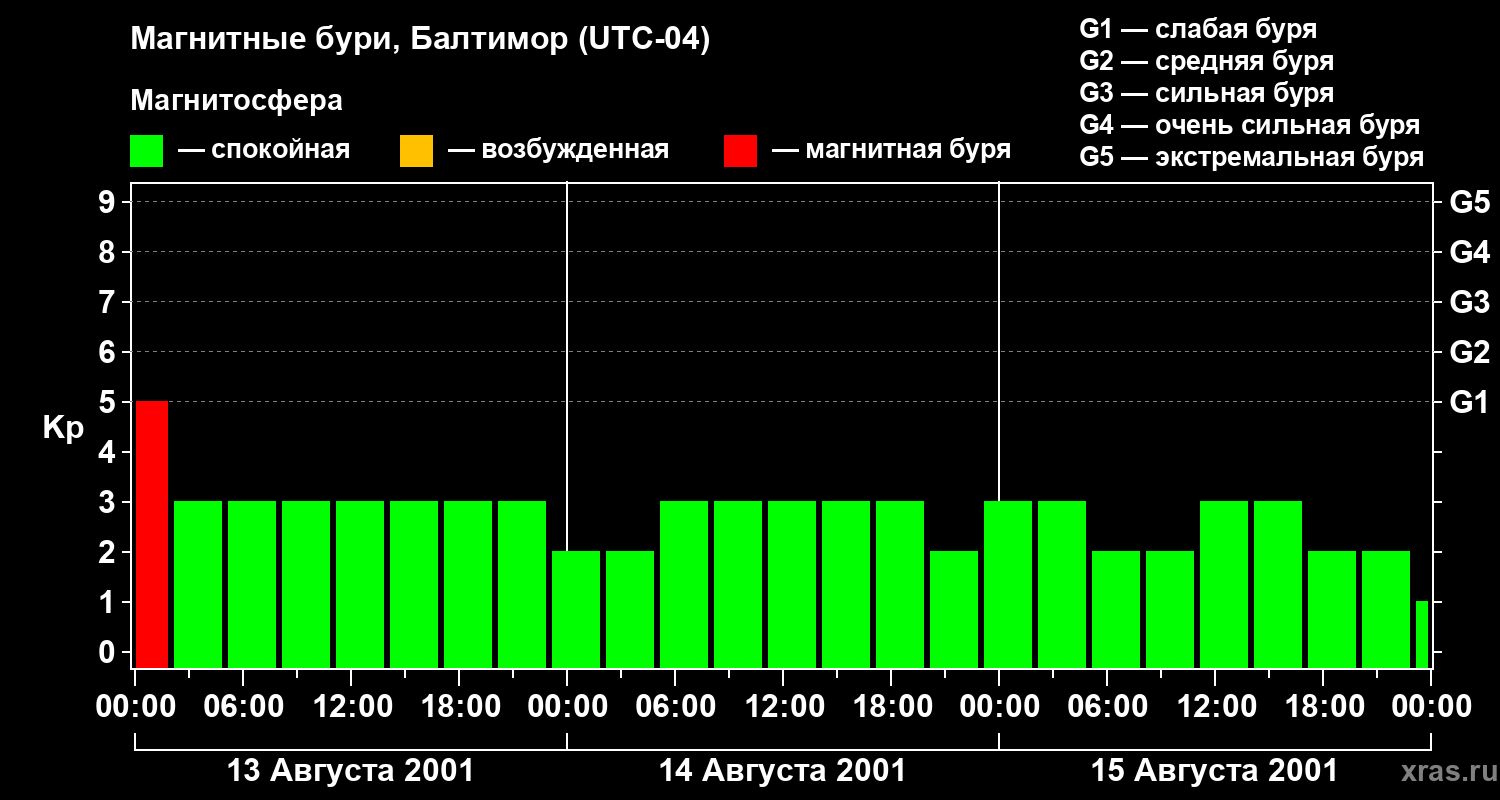The image size is (1500, 800).
Task: Click the '0' value on the Kp axis
Action: (109, 652)
